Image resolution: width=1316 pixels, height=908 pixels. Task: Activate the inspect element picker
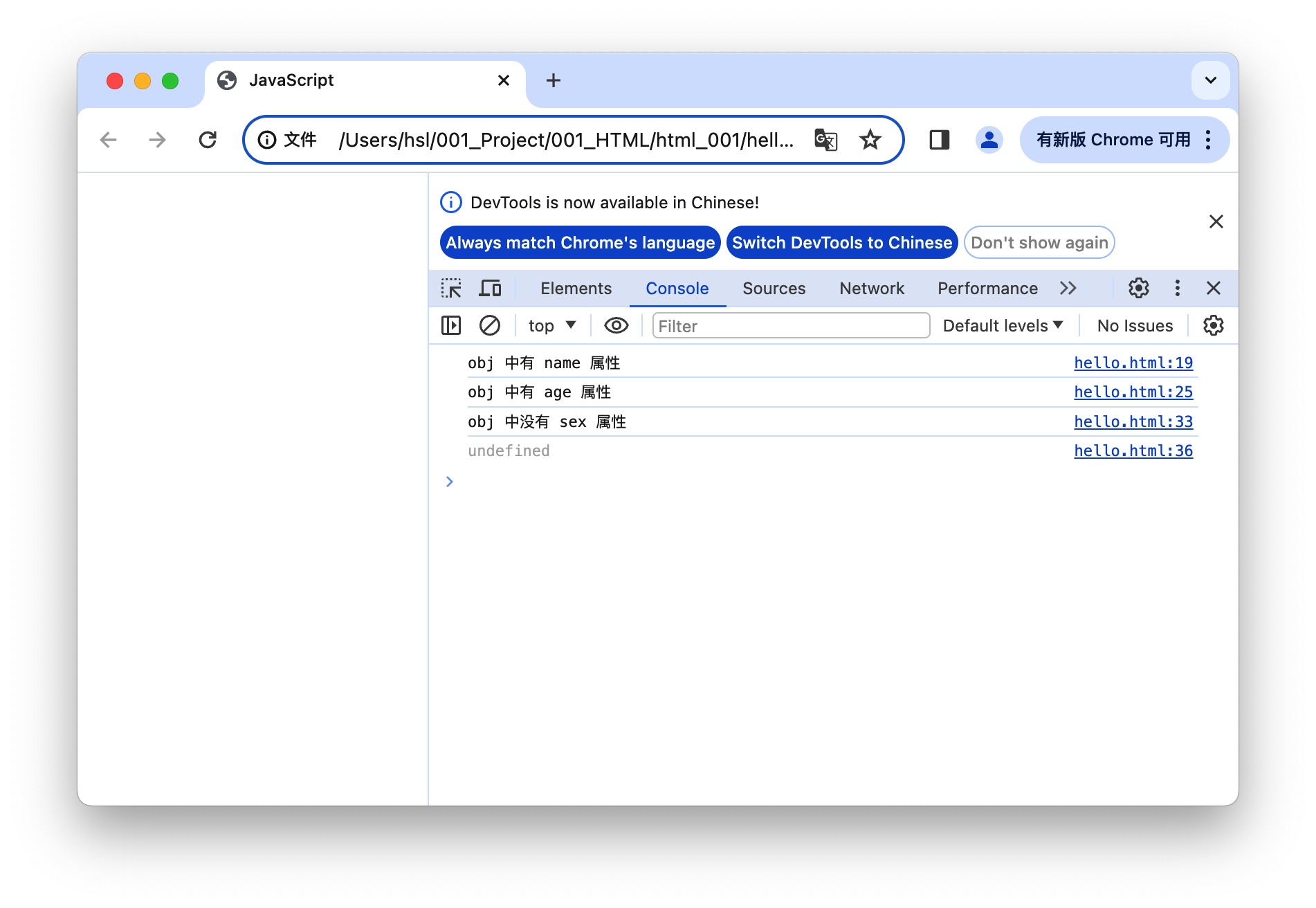point(451,288)
